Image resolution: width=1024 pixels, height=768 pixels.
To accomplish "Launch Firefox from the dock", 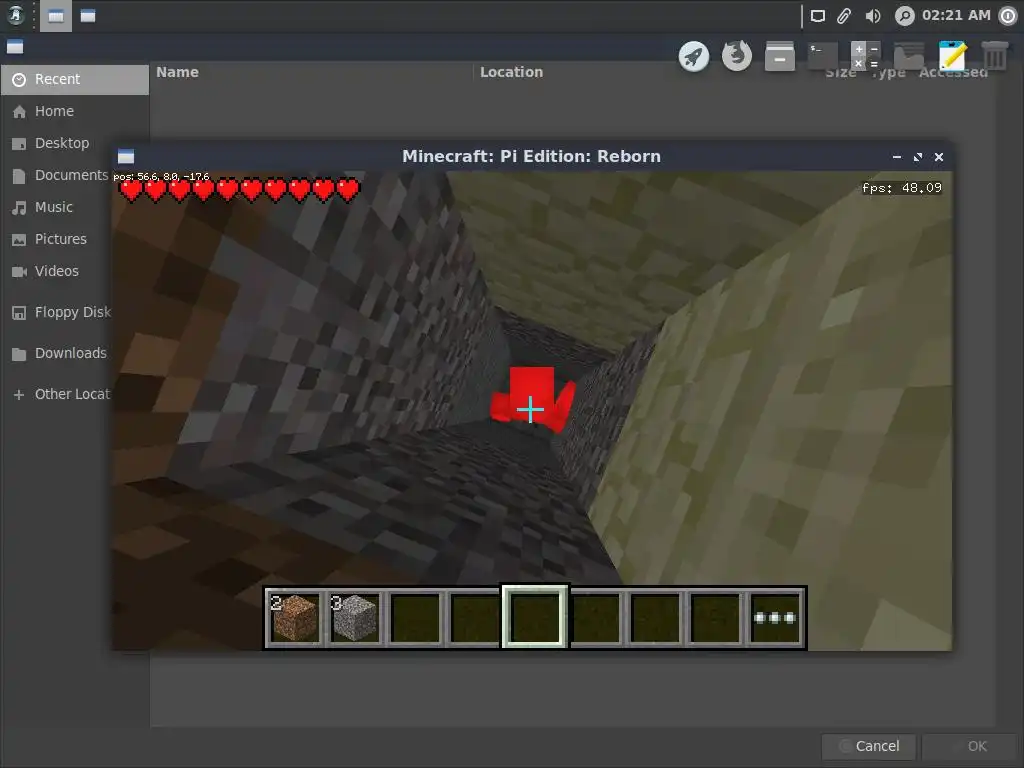I will click(737, 56).
